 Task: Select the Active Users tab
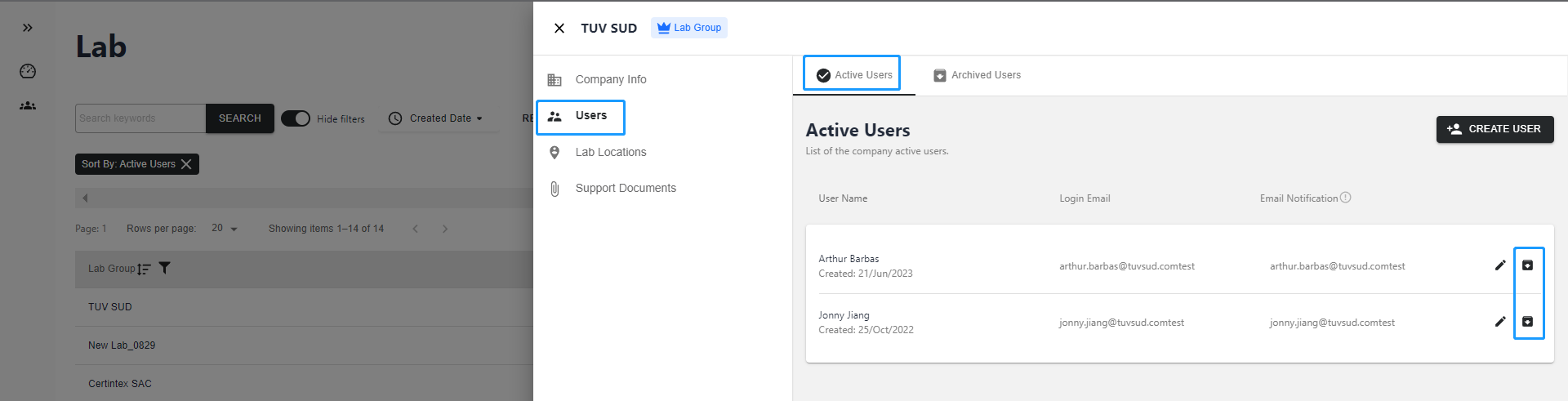click(x=853, y=75)
